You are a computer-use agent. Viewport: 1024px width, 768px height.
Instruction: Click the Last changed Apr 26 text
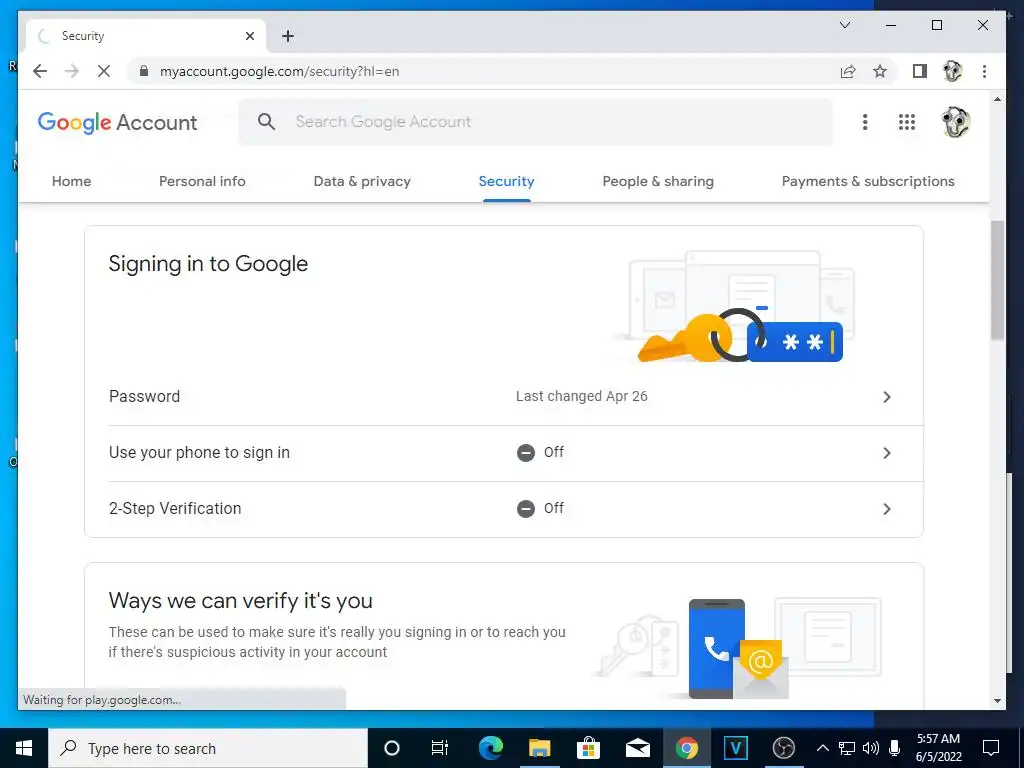click(581, 396)
